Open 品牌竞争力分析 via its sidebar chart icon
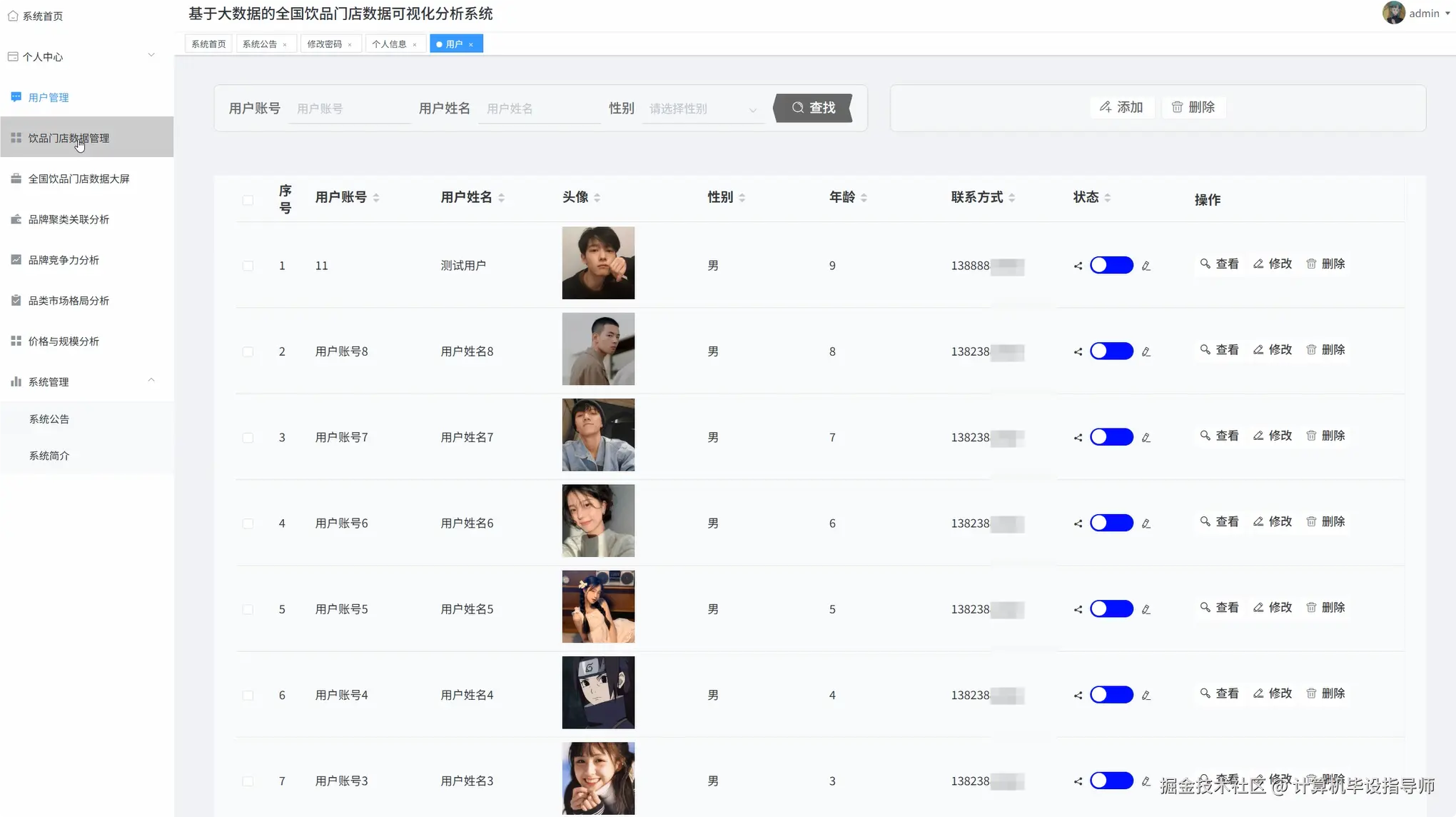 click(16, 260)
